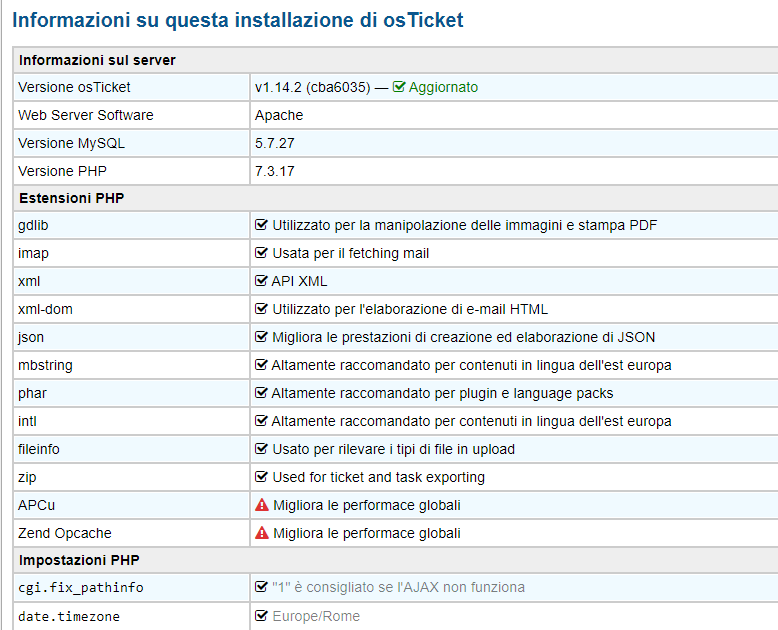Click the check icon next to API XML
The width and height of the screenshot is (778, 630).
pos(262,281)
